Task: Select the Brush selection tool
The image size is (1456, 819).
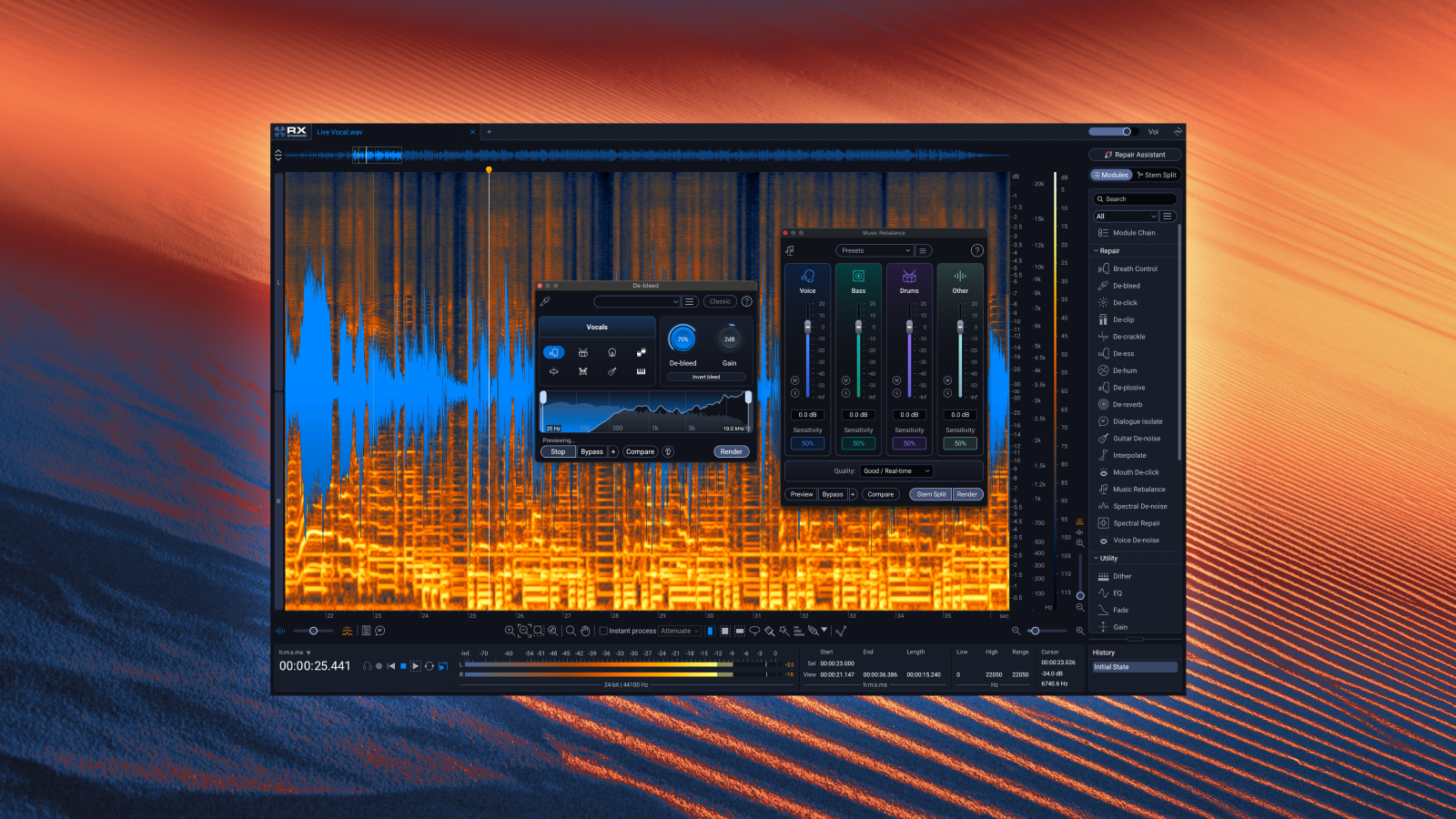Action: 770,631
